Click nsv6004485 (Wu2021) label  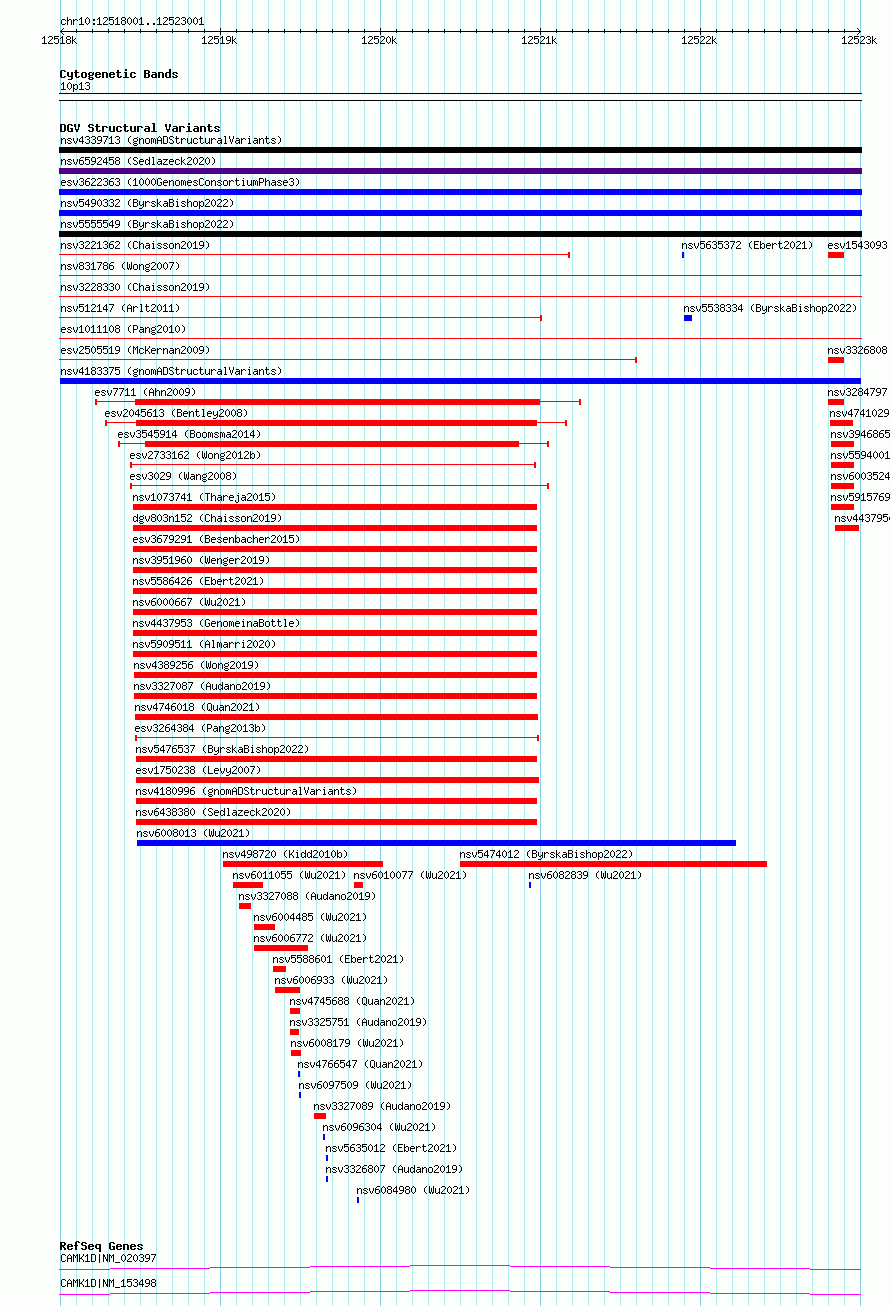[x=310, y=917]
